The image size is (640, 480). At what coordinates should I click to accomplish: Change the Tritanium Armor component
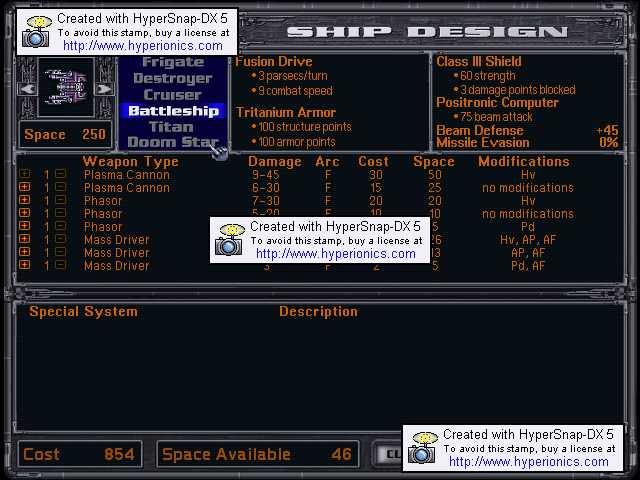(x=286, y=112)
